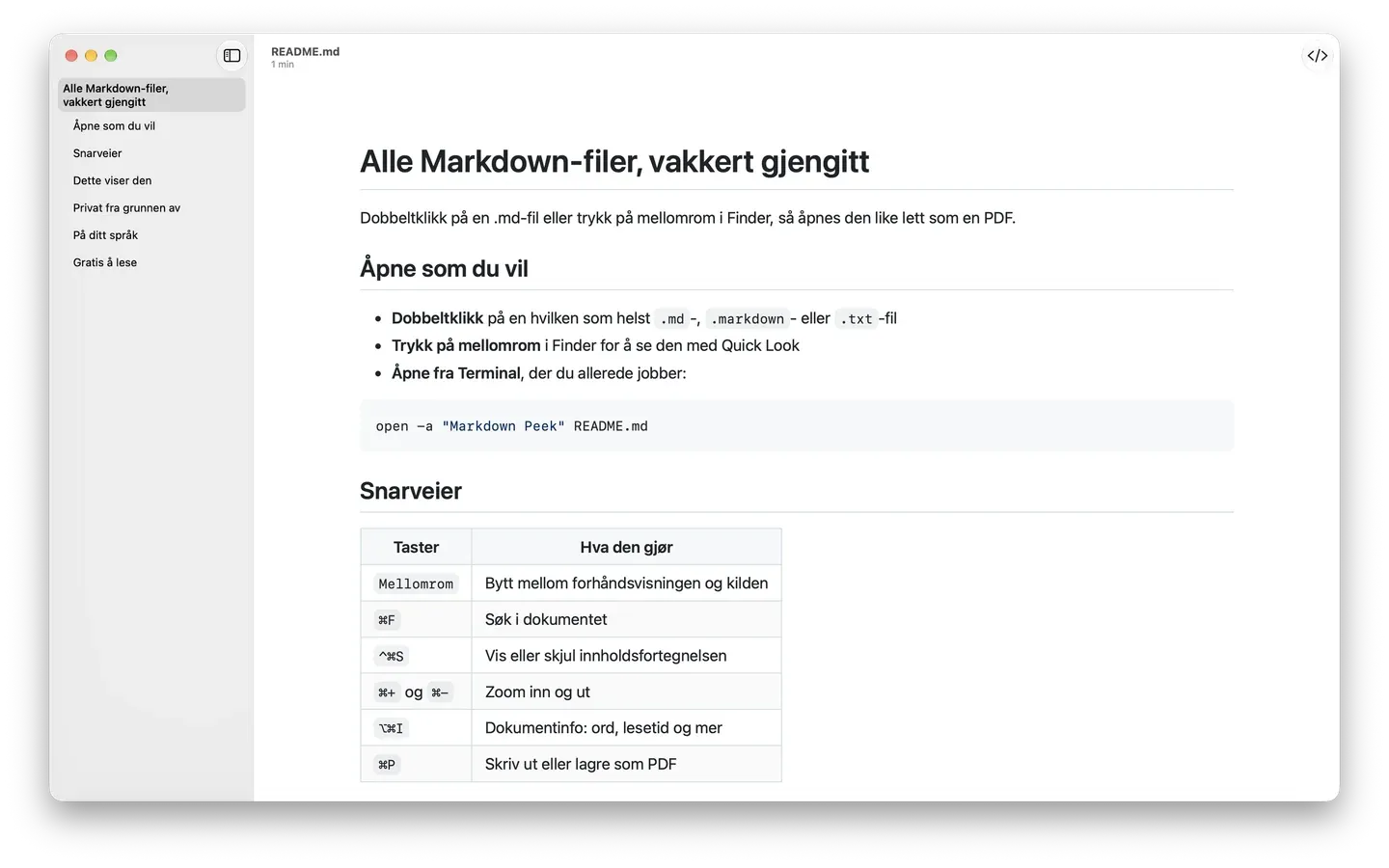This screenshot has width=1389, height=868.
Task: Click the '.txt' inline code snippet
Action: pos(856,319)
